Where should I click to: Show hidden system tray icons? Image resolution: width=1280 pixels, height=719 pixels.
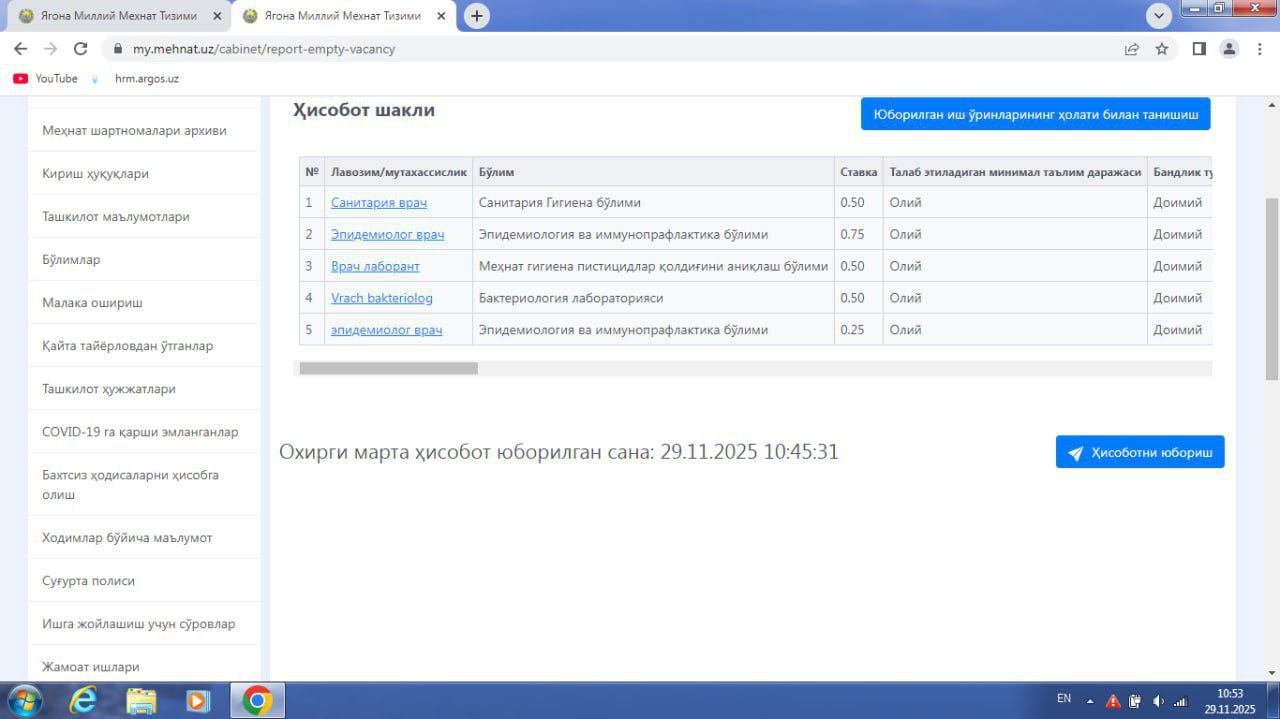[x=1090, y=701]
